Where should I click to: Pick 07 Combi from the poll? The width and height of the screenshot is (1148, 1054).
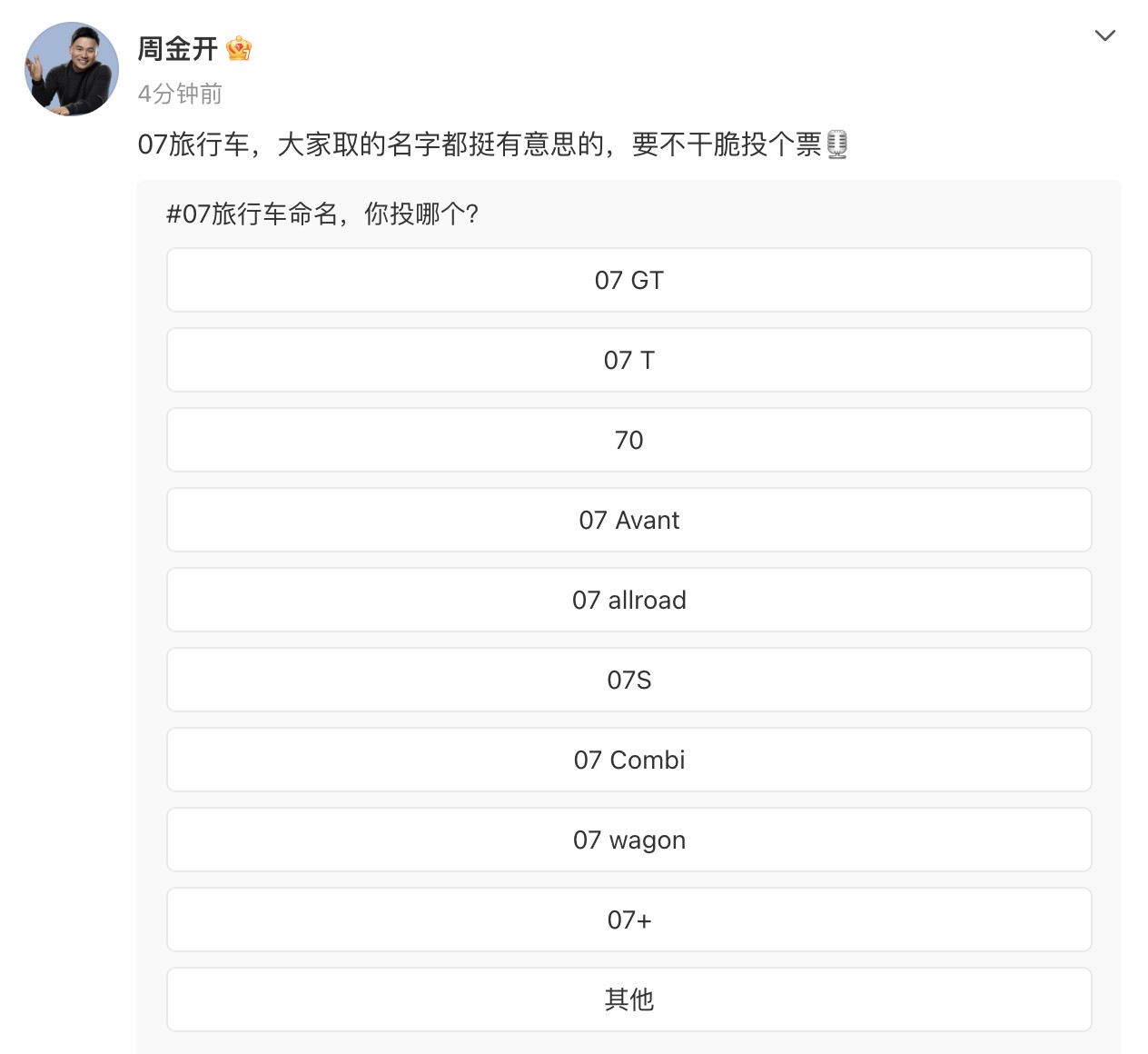[628, 760]
